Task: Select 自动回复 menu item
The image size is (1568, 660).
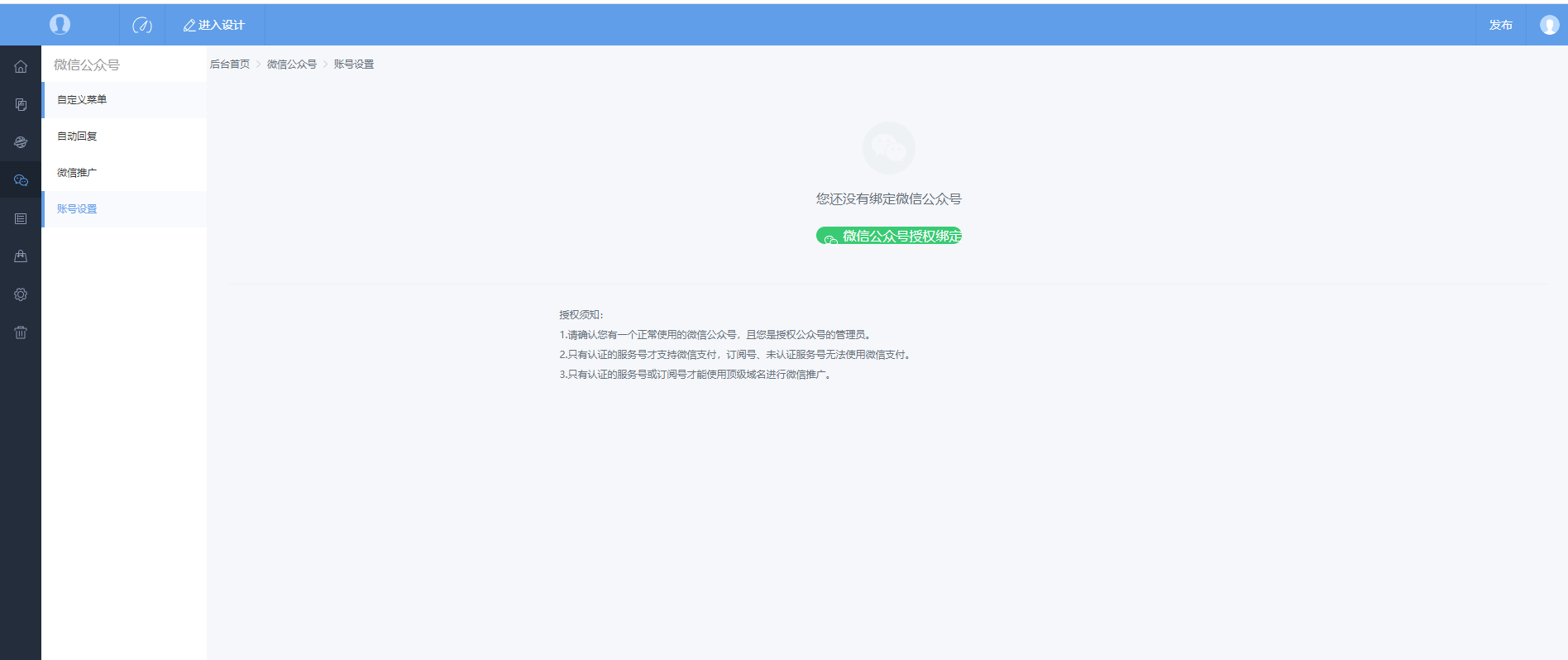Action: (124, 136)
